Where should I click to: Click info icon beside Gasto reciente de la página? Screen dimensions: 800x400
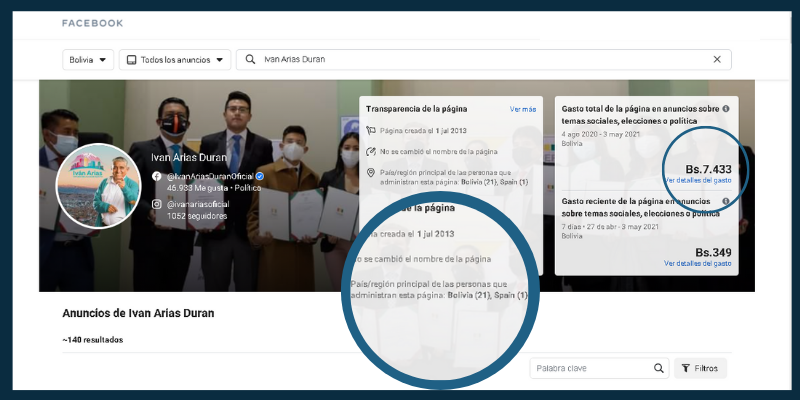[726, 202]
